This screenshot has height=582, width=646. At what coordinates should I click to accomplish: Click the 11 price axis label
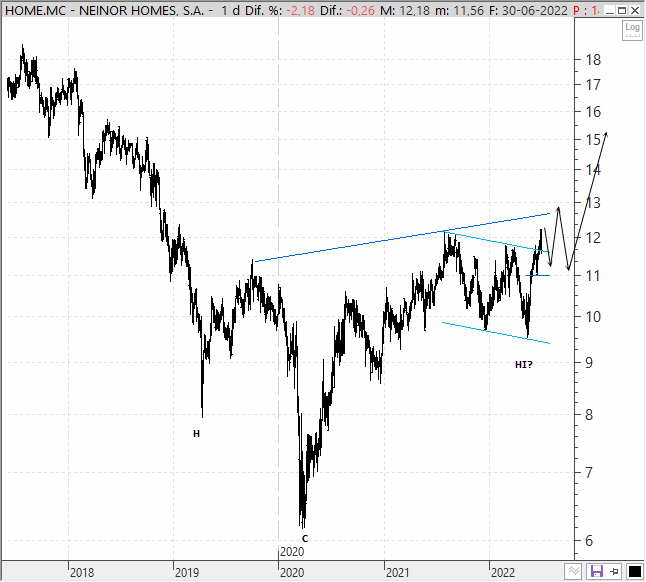[593, 276]
